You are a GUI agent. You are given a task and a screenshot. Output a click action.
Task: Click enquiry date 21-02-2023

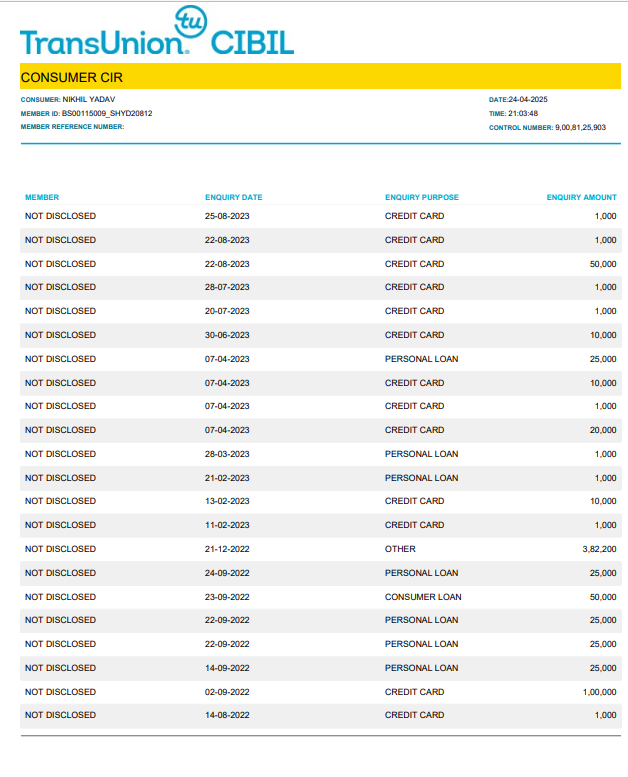(x=227, y=478)
